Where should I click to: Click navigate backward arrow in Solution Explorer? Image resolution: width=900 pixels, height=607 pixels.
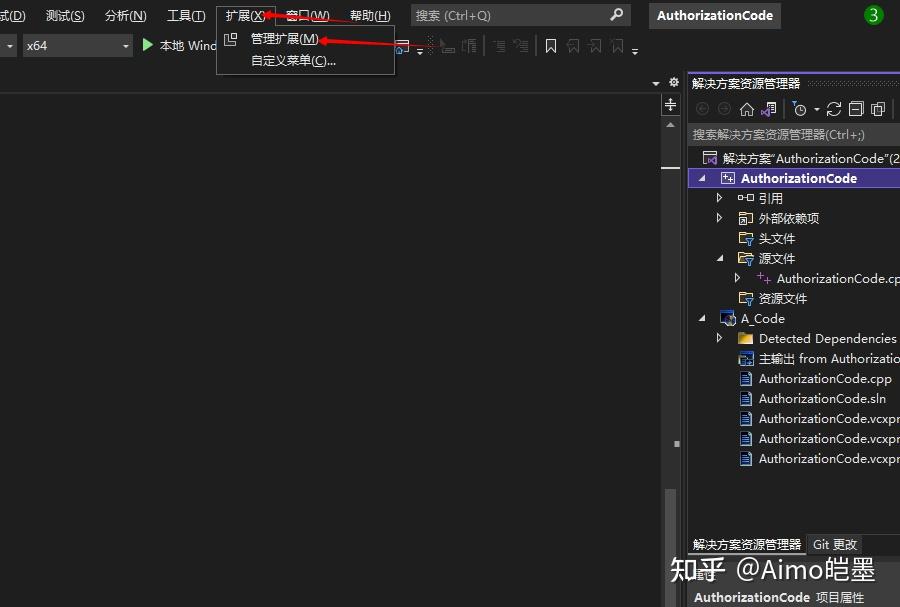(x=703, y=108)
